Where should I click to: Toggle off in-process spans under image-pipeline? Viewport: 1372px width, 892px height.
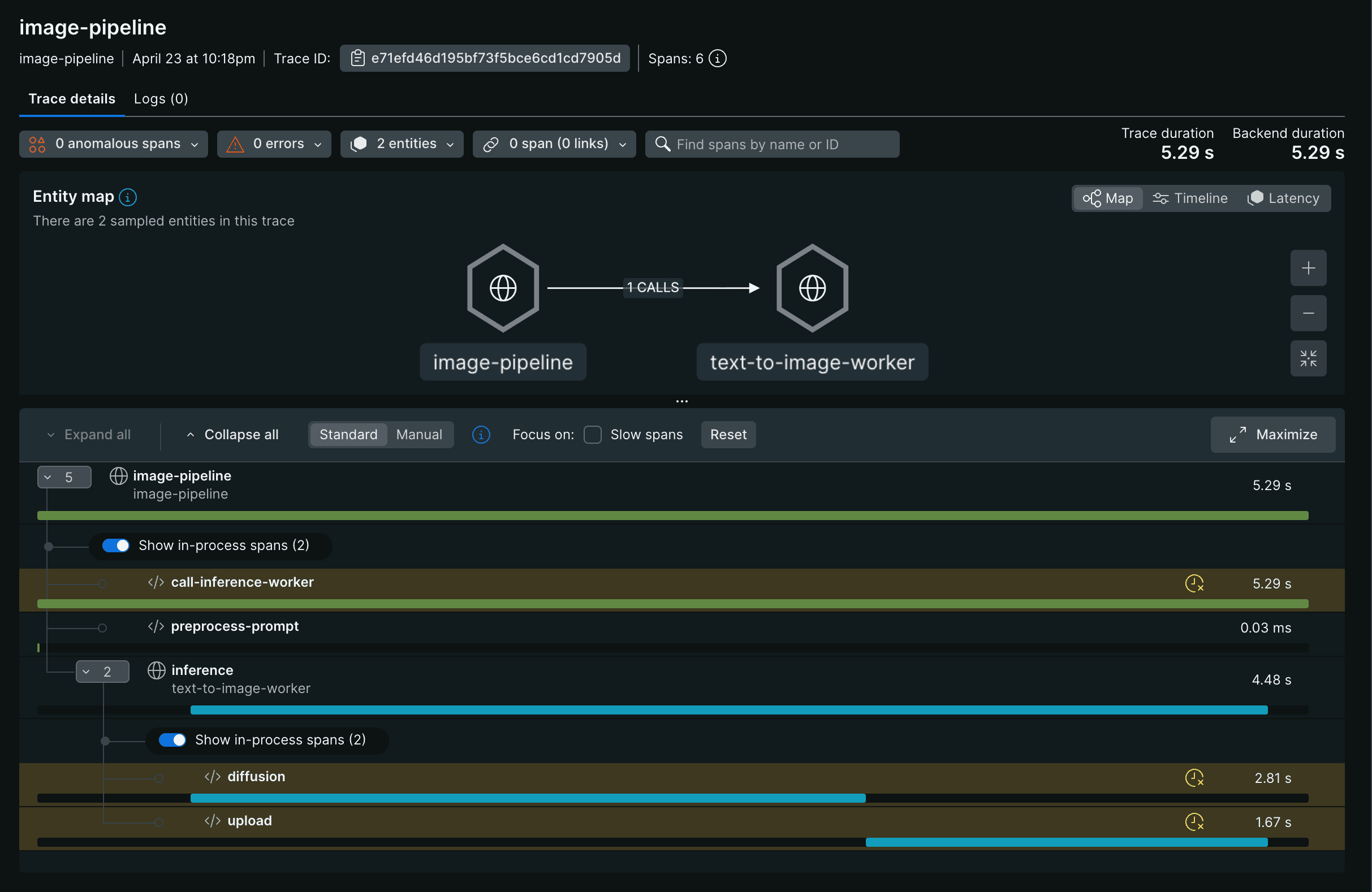116,545
